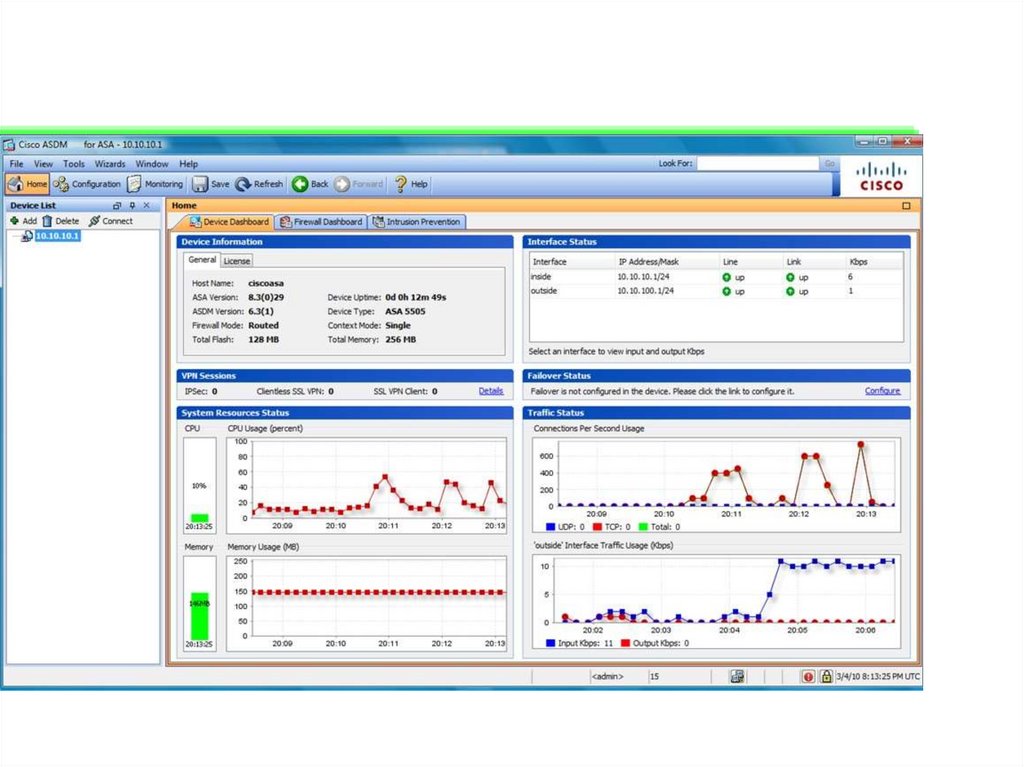The width and height of the screenshot is (1024, 767).
Task: Click the CPU usage percentage bar
Action: pyautogui.click(x=199, y=484)
